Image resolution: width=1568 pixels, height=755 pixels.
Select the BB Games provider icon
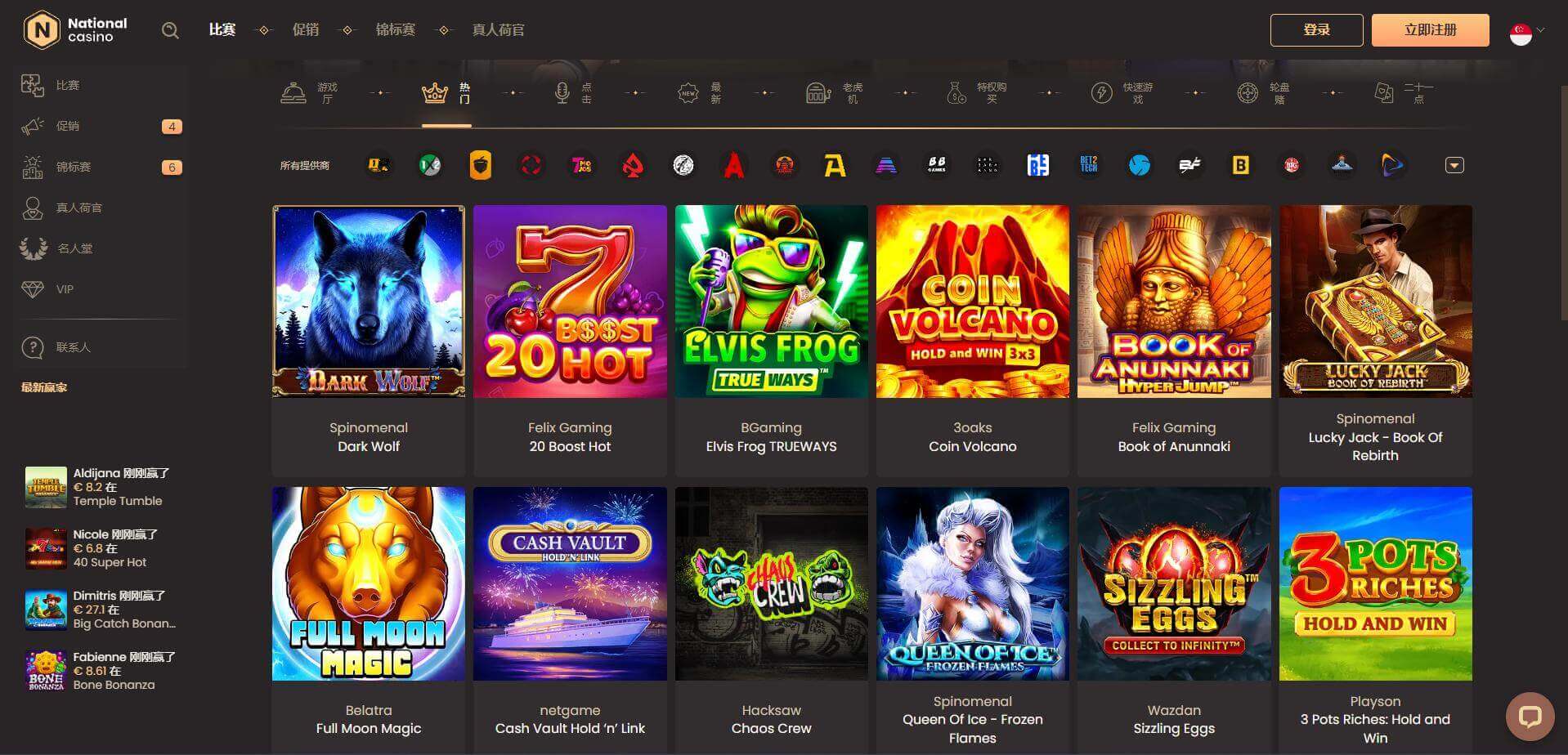coord(937,165)
